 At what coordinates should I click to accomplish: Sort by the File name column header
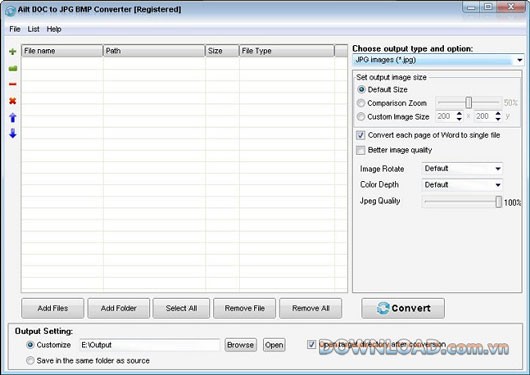pyautogui.click(x=62, y=51)
